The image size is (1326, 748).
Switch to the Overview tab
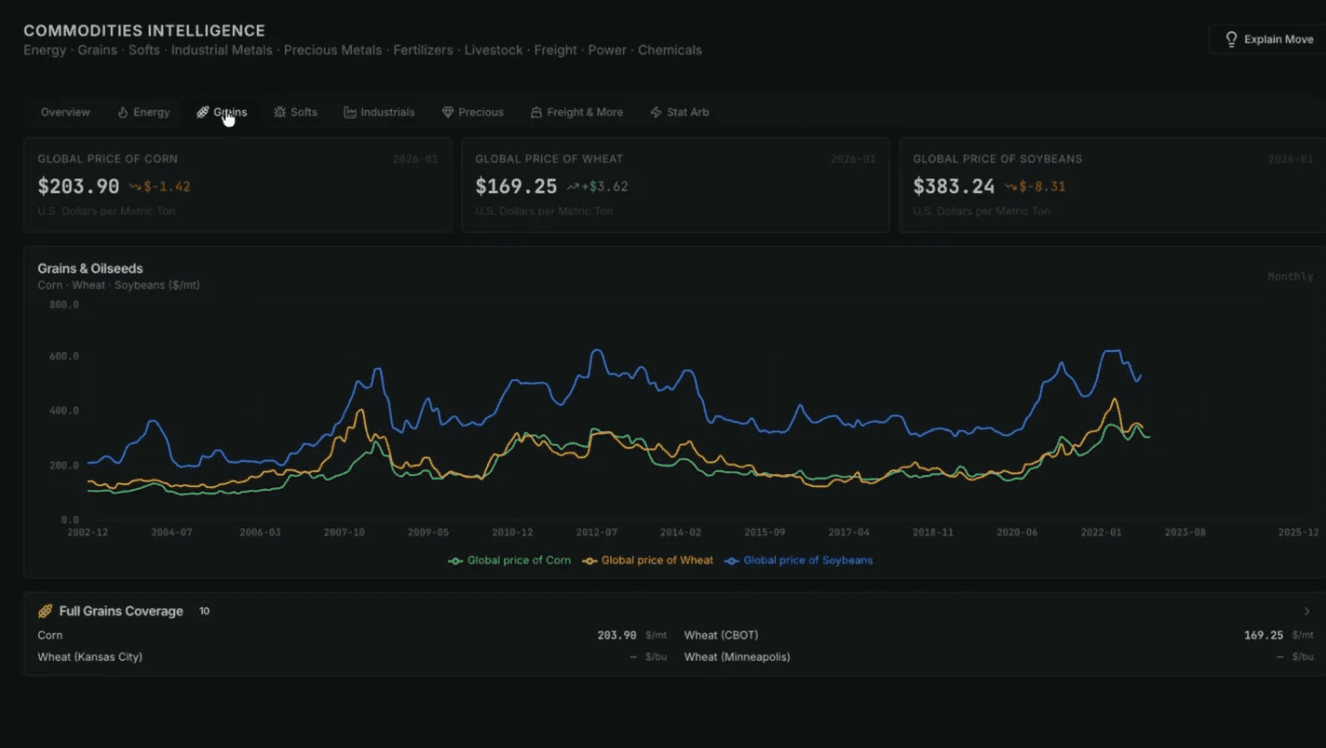(65, 112)
